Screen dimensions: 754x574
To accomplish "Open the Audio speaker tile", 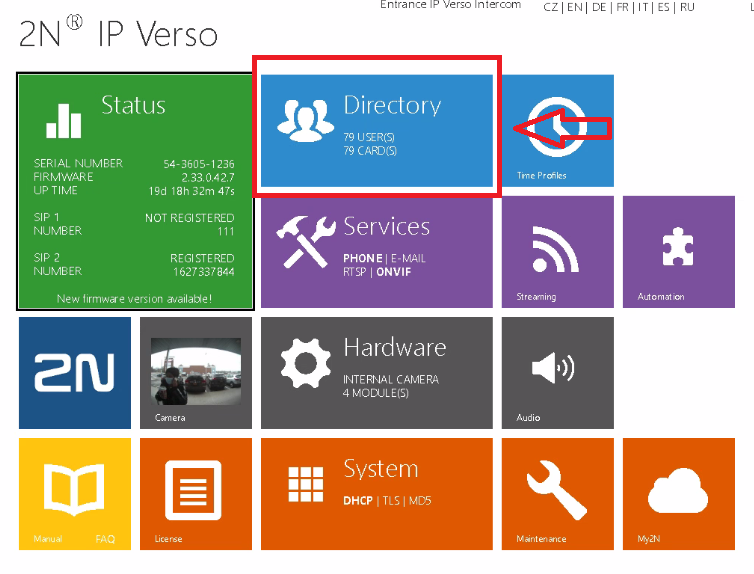I will pyautogui.click(x=558, y=373).
